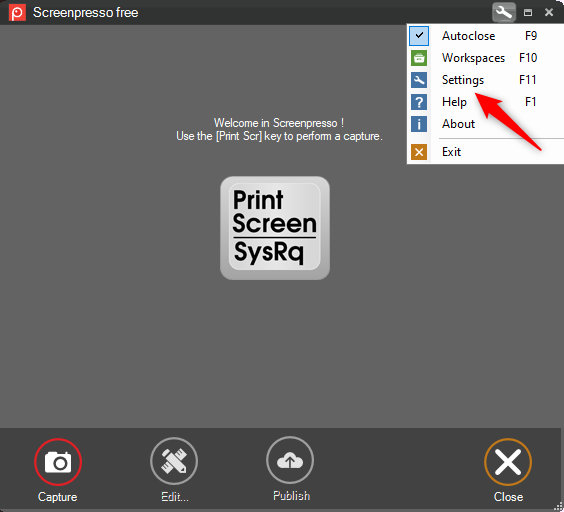Click the blue info About icon
The width and height of the screenshot is (564, 512).
(x=419, y=124)
